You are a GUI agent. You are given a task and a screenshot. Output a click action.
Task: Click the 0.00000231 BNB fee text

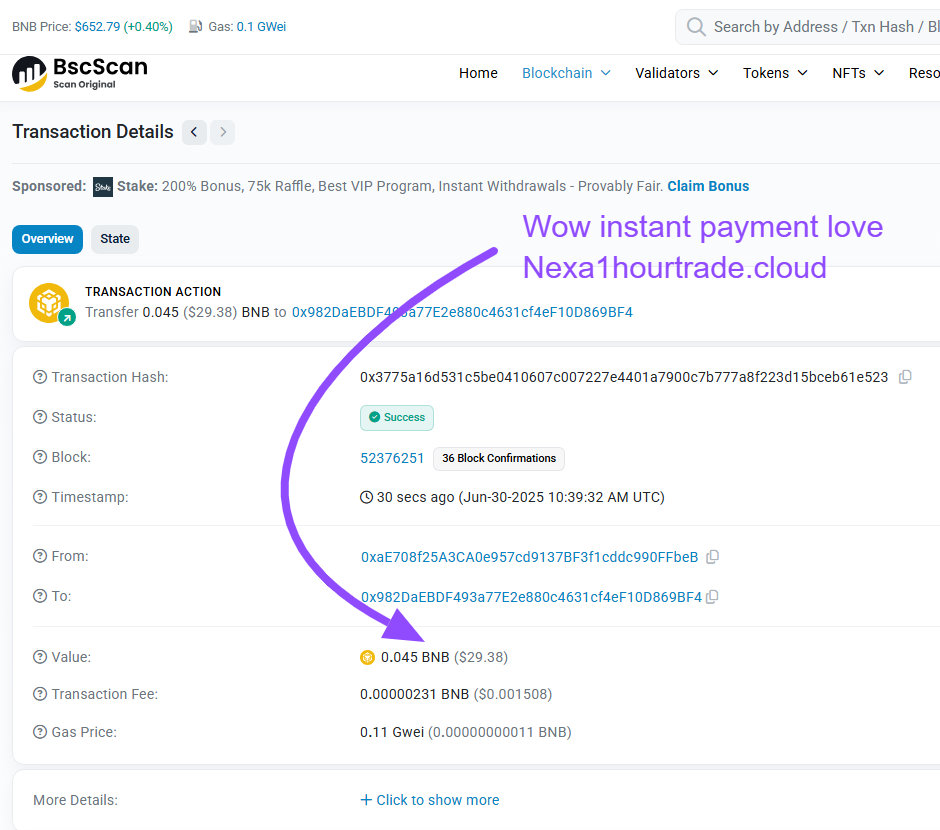(414, 694)
